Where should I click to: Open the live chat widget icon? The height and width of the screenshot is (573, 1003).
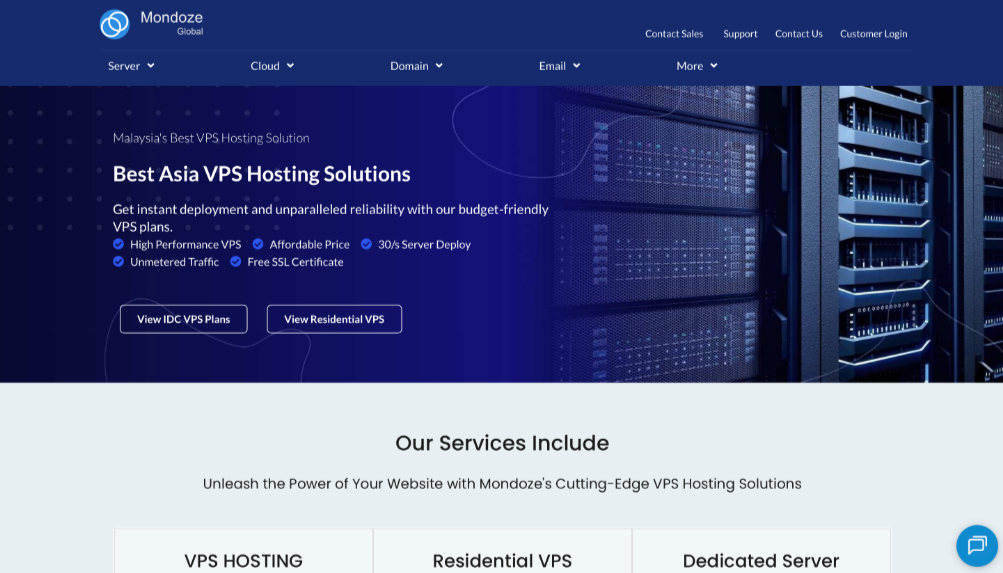(x=977, y=546)
